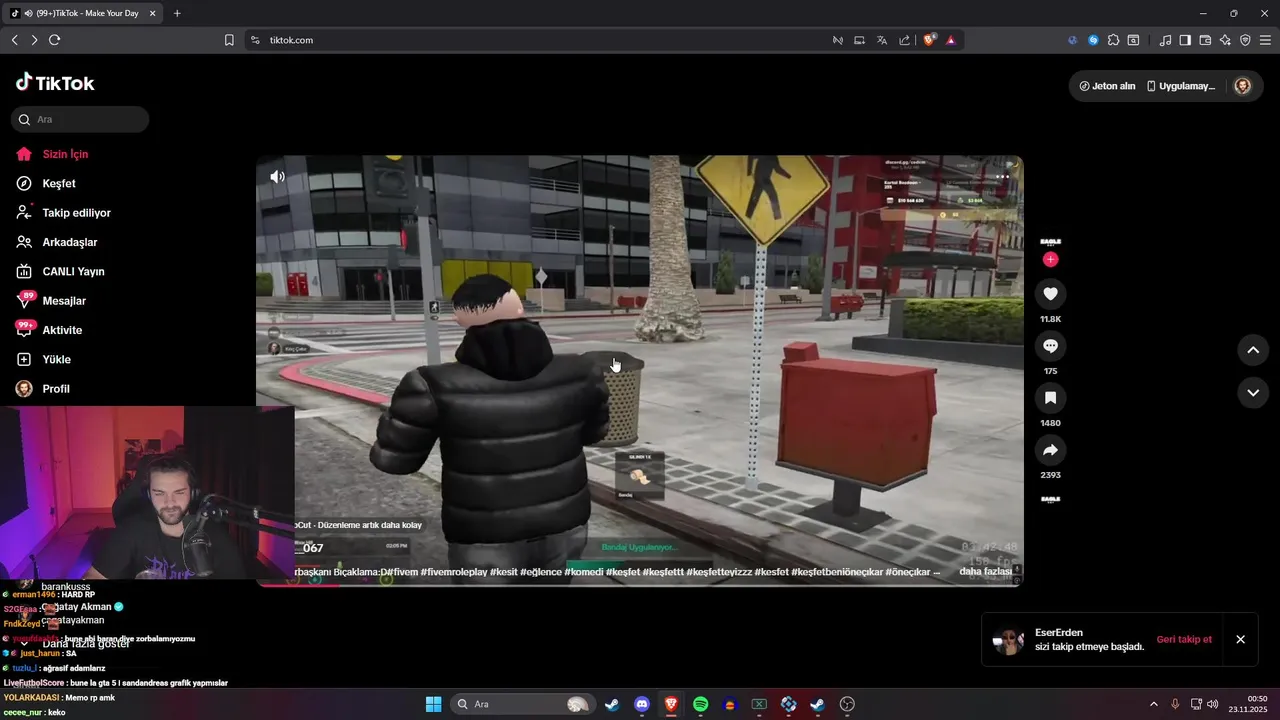Open the three-dot options on the video
1280x720 pixels.
[x=1002, y=176]
